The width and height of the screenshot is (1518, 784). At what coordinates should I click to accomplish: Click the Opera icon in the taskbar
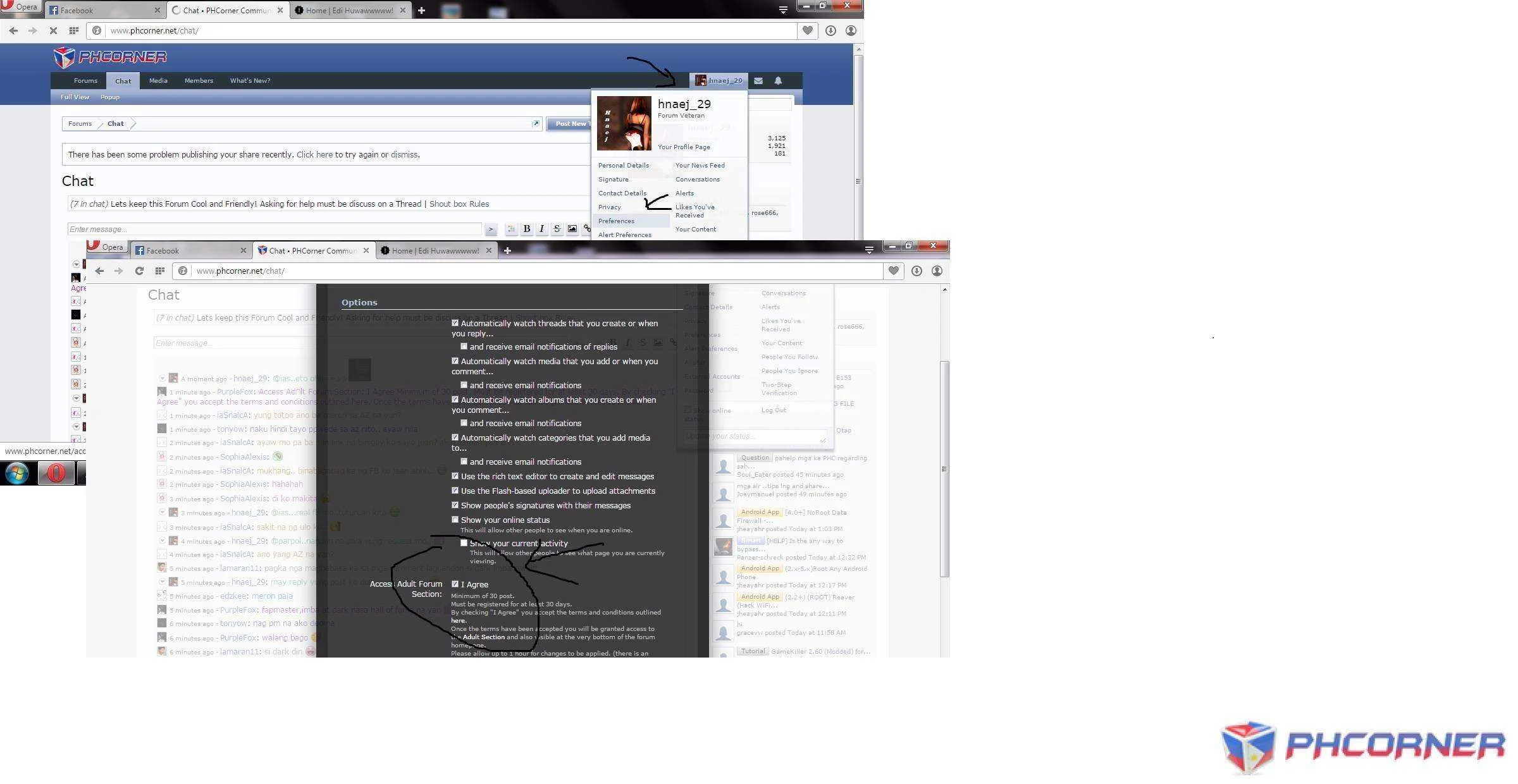pos(56,473)
